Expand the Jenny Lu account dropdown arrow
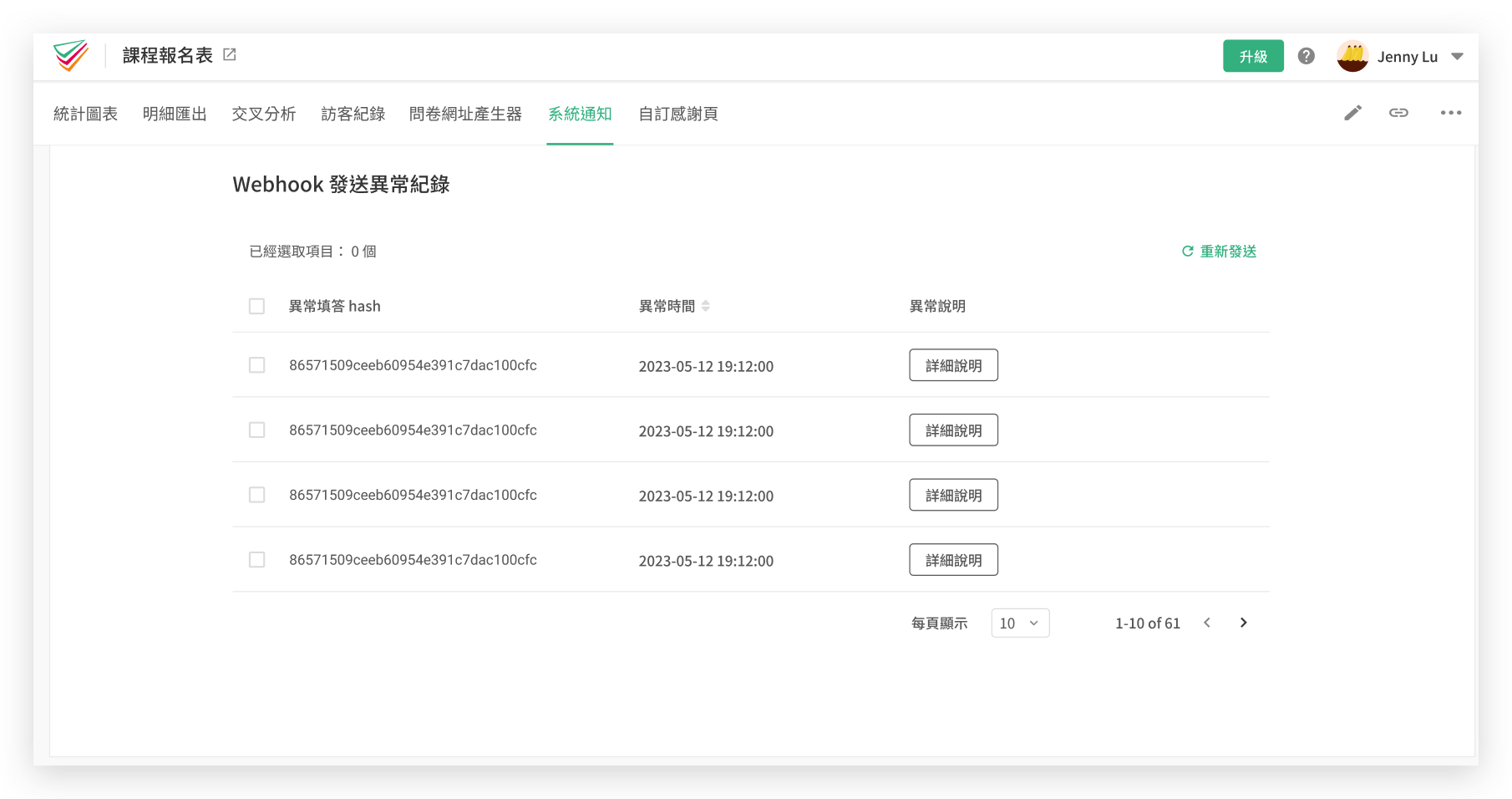 point(1457,57)
